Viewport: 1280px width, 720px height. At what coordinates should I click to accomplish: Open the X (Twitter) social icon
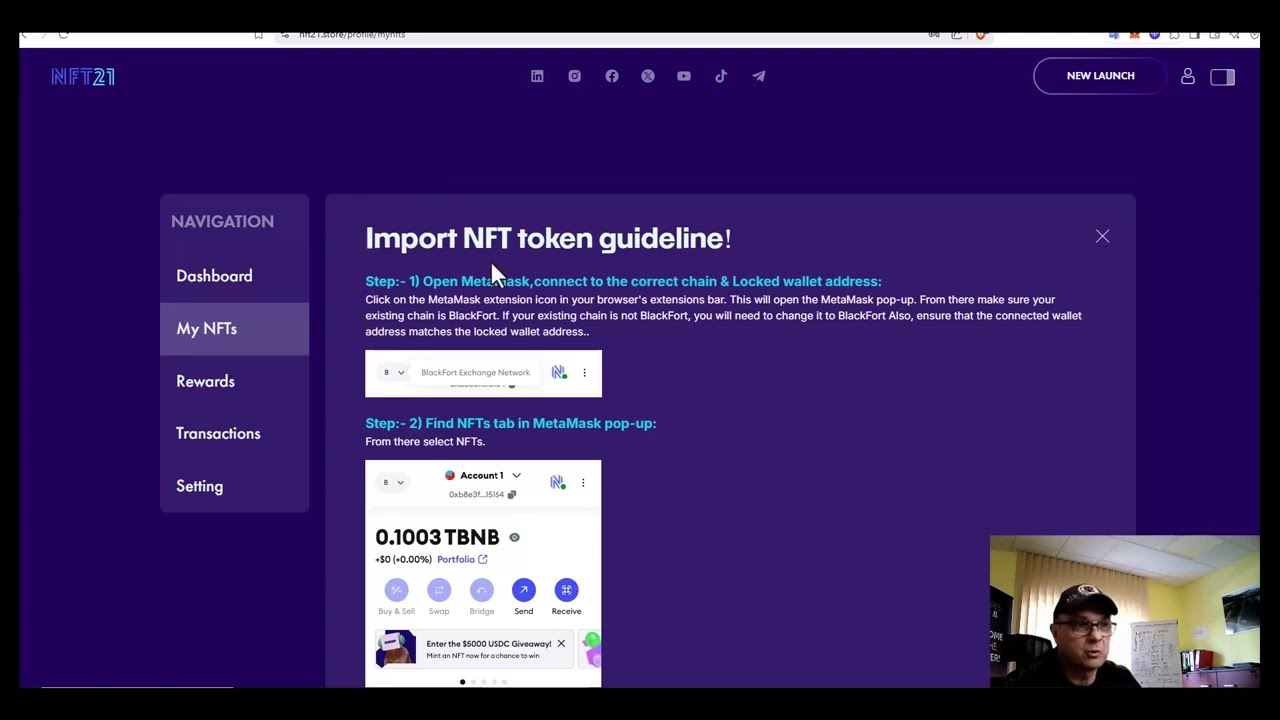coord(648,76)
